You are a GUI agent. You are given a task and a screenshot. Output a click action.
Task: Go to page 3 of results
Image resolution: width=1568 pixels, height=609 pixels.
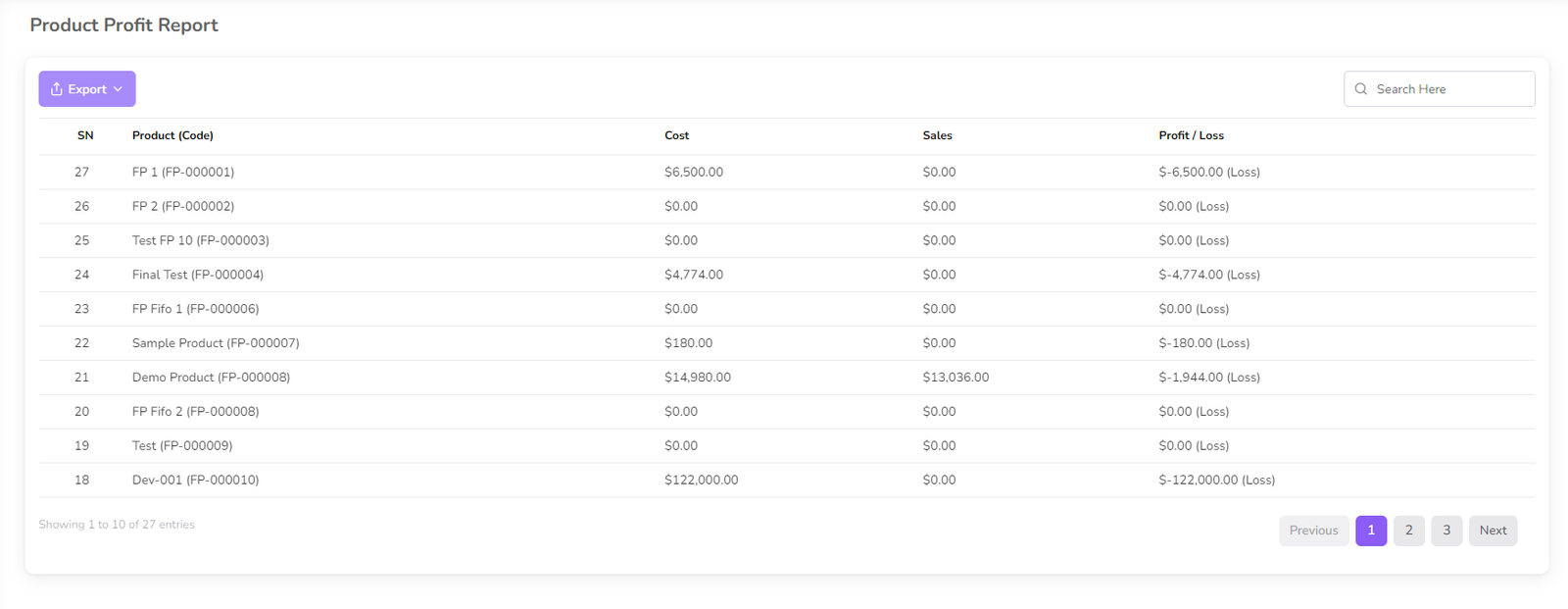coord(1446,531)
